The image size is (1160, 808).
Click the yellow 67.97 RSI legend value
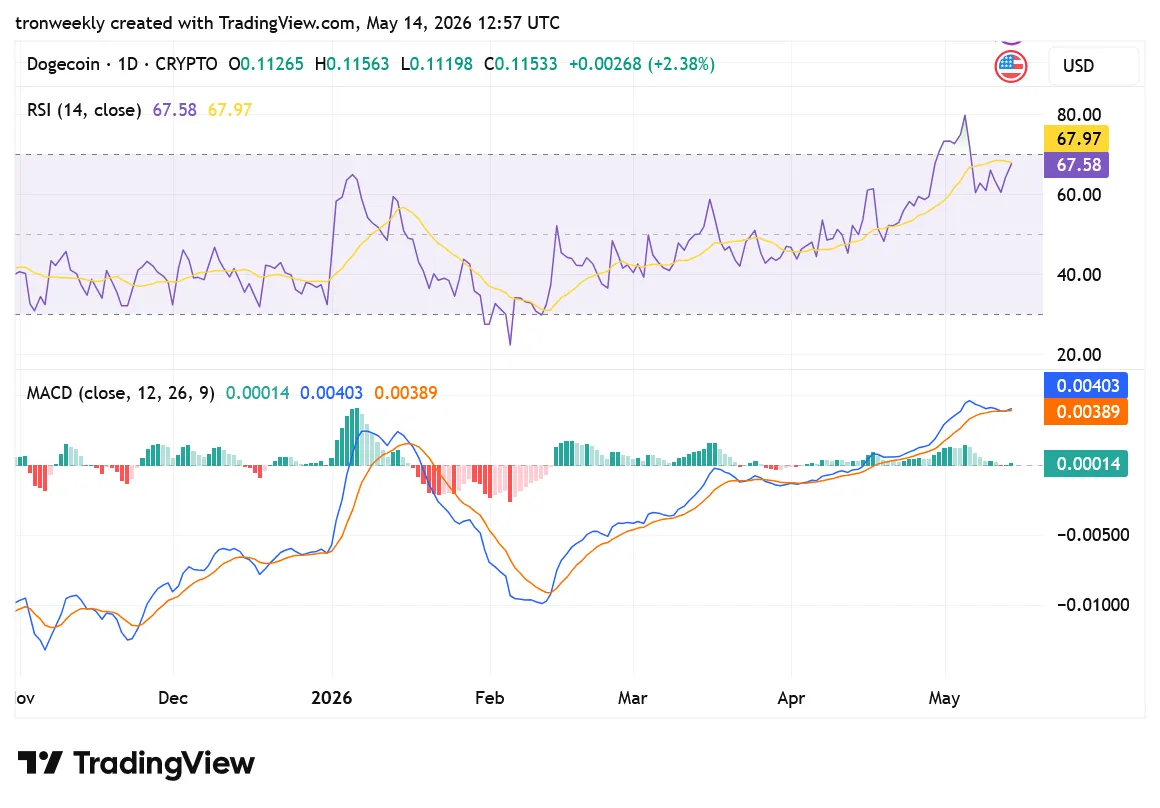click(x=229, y=110)
